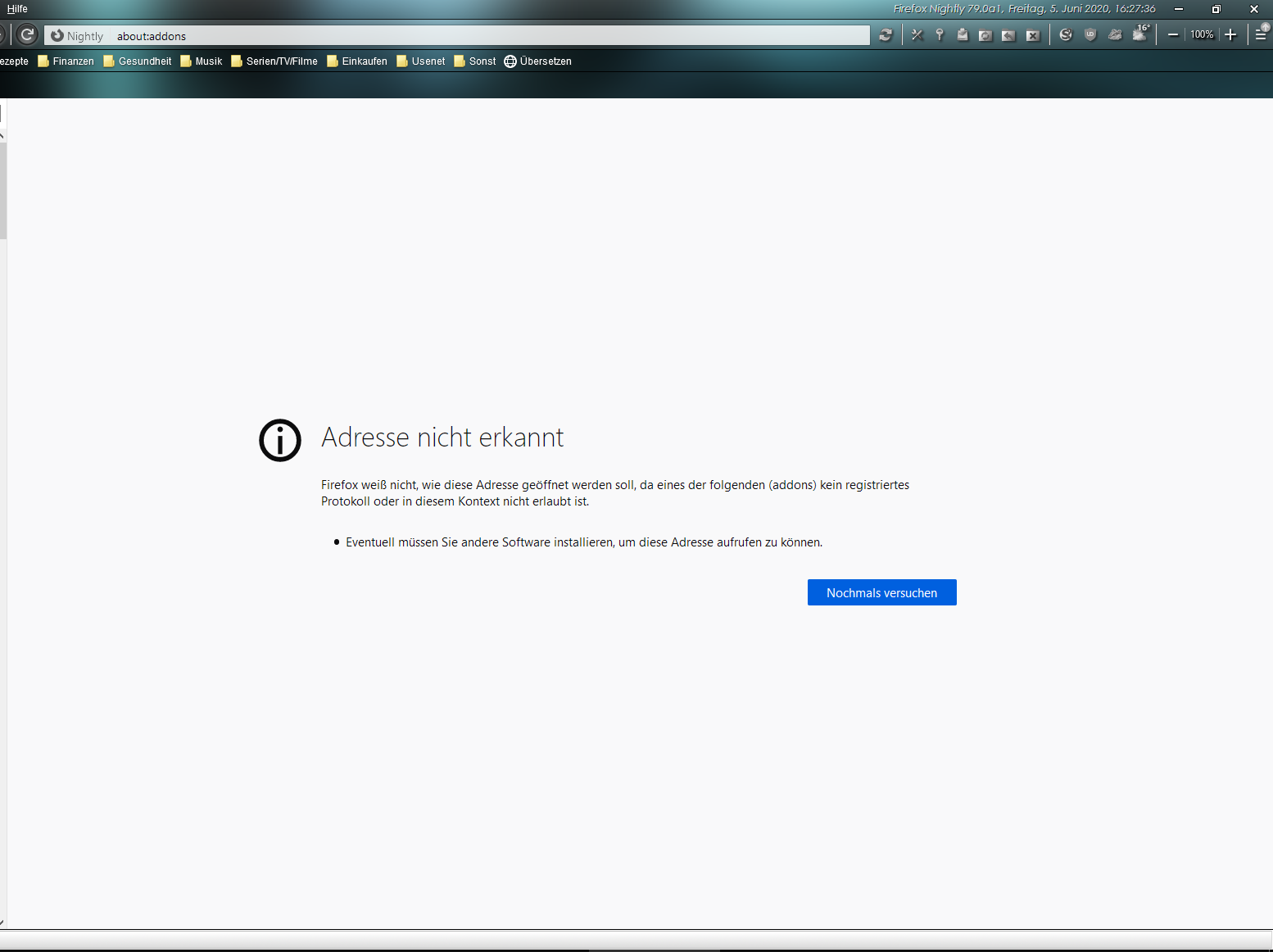Open the Sonst bookmarks folder

(475, 61)
